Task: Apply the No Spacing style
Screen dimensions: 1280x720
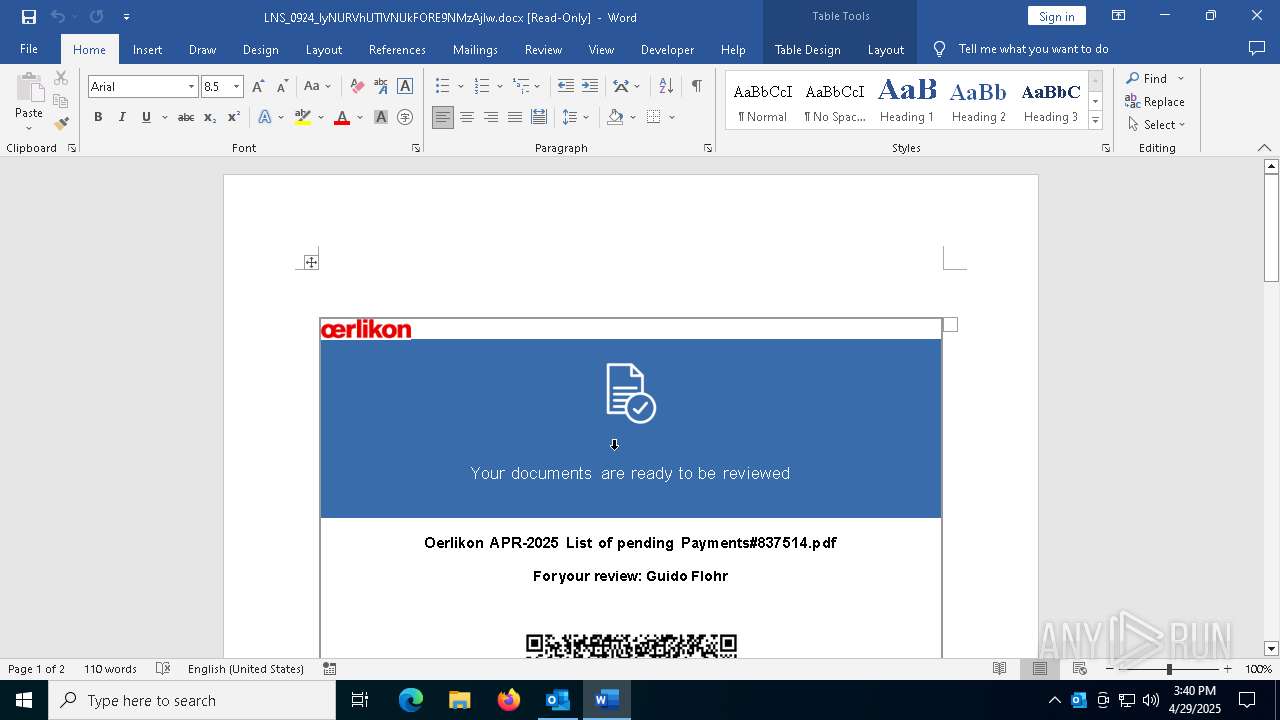Action: click(x=835, y=101)
